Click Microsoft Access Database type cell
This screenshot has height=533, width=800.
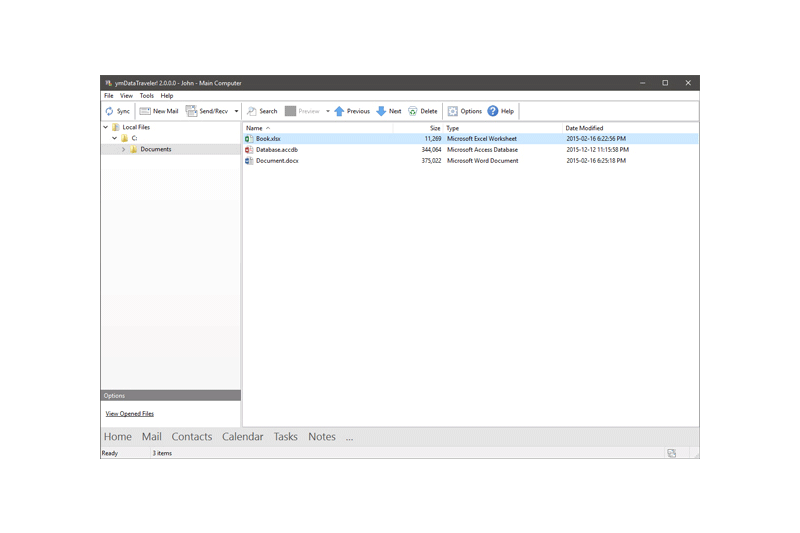[482, 150]
